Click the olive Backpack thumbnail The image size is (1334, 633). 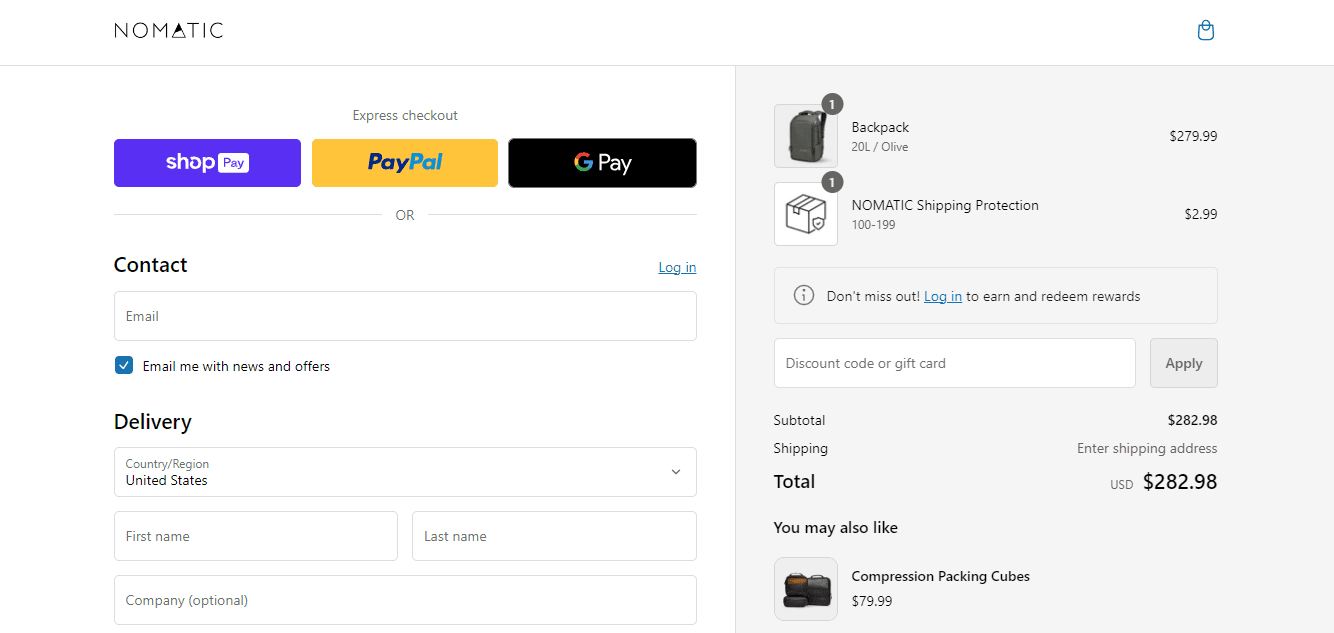pos(806,136)
